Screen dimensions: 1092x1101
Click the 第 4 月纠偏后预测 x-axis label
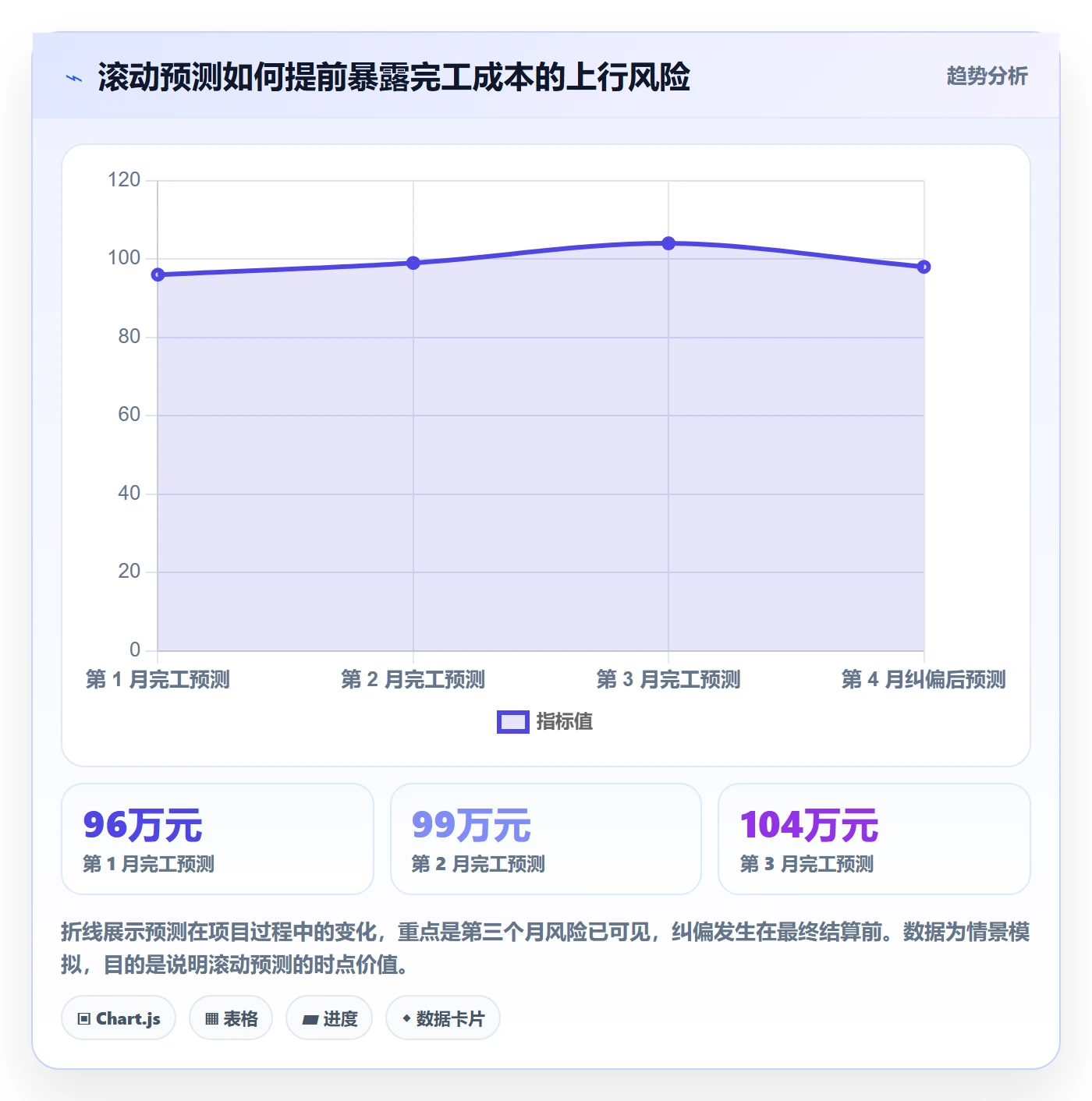(924, 679)
